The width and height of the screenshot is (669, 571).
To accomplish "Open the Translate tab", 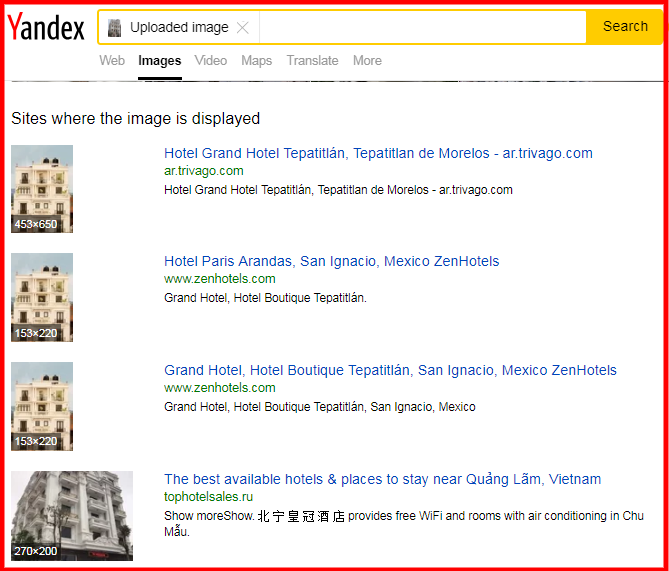I will 312,61.
